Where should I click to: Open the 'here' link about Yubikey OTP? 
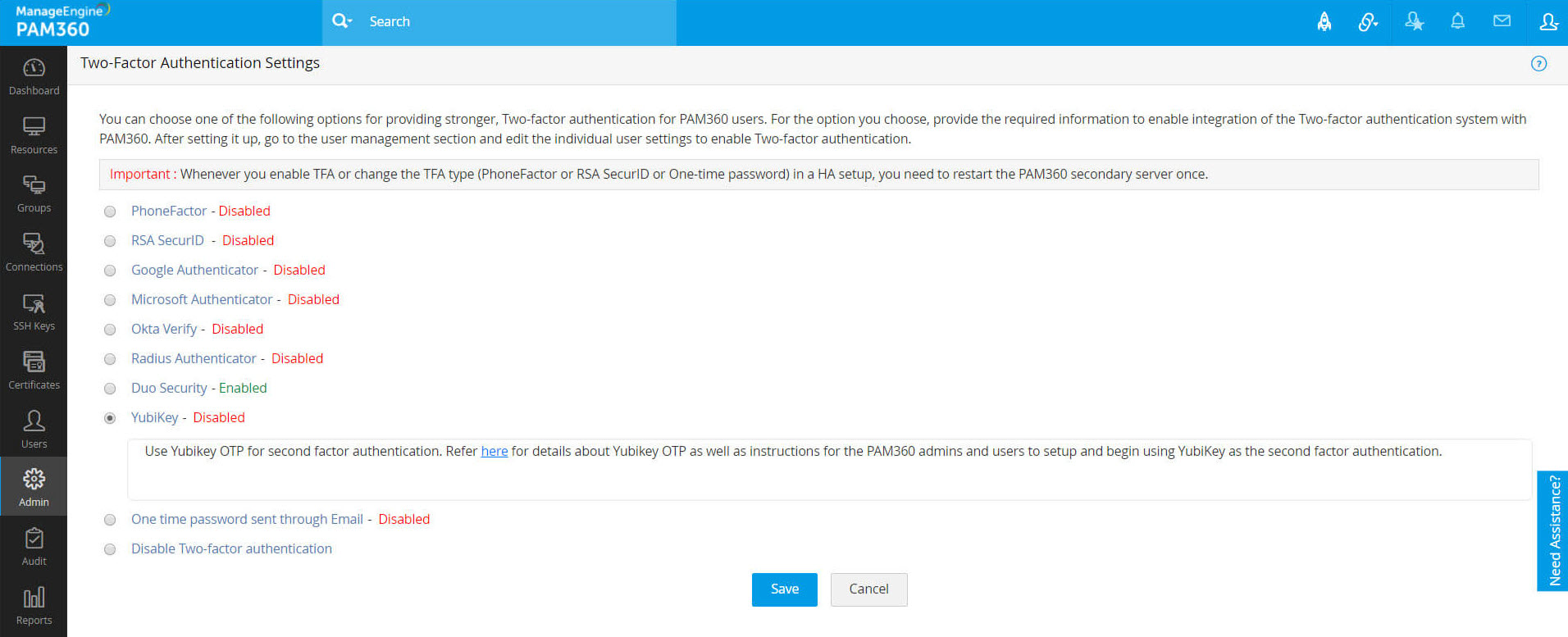(x=495, y=451)
